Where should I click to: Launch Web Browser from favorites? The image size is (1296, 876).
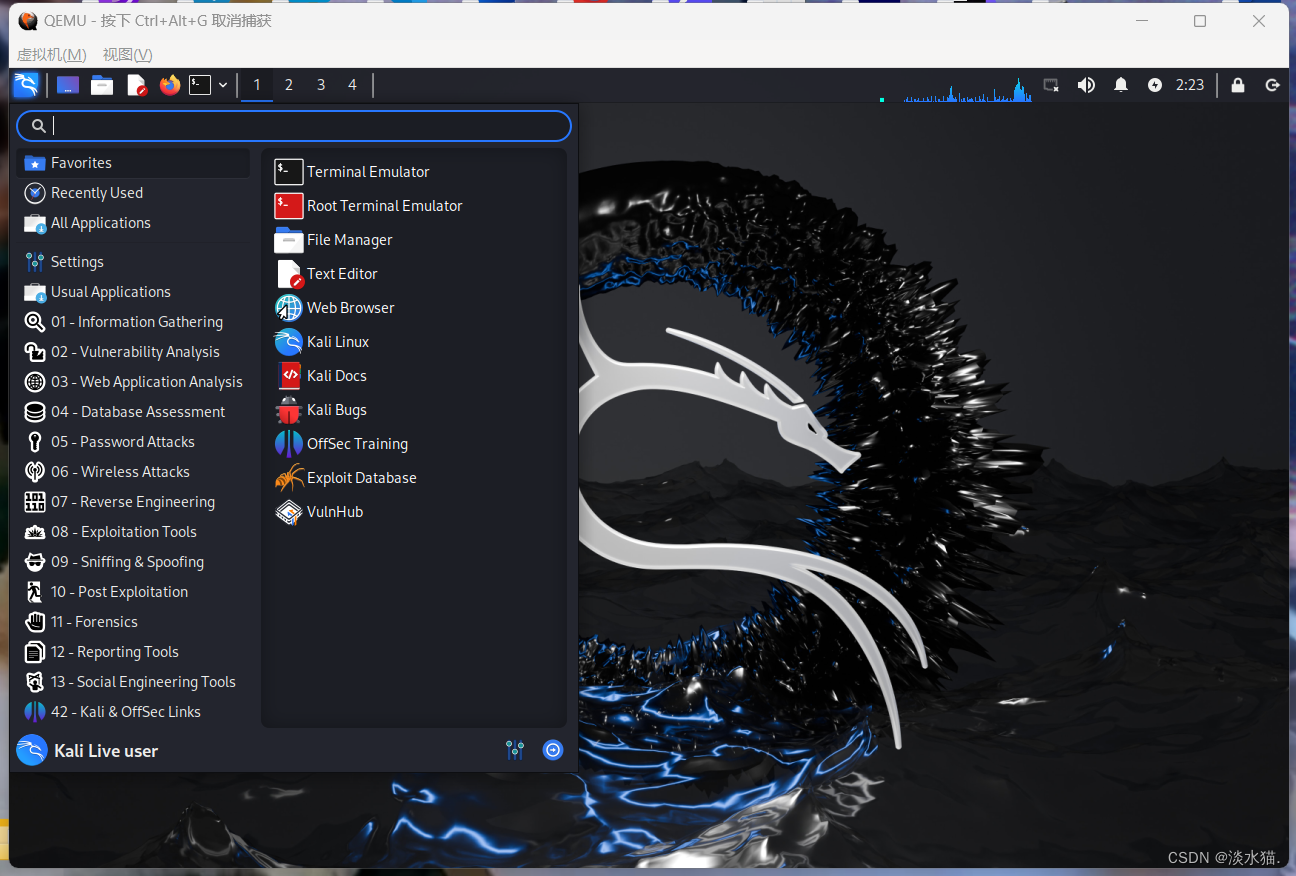(414, 308)
